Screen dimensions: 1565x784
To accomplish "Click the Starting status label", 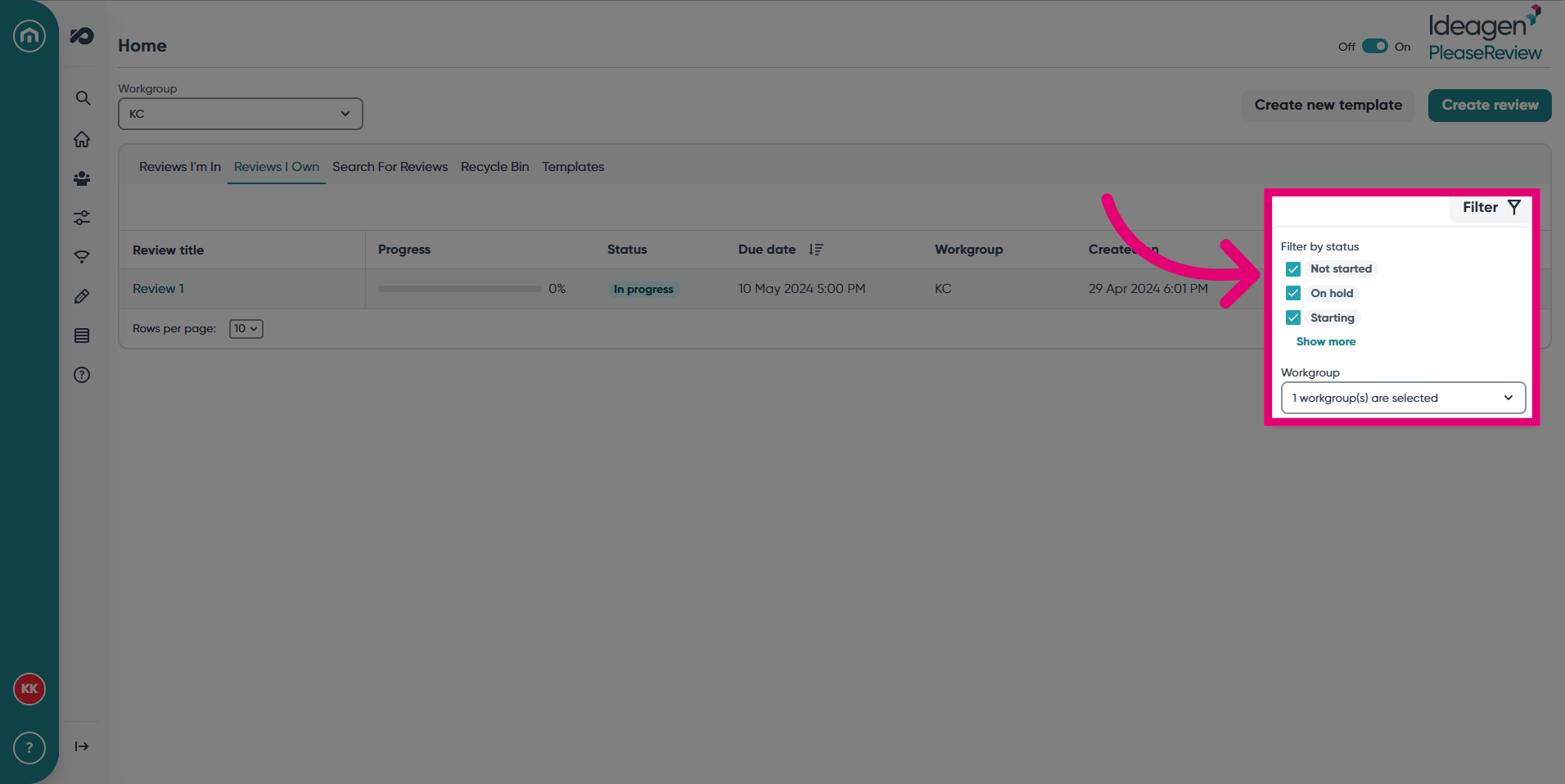I will [1333, 318].
